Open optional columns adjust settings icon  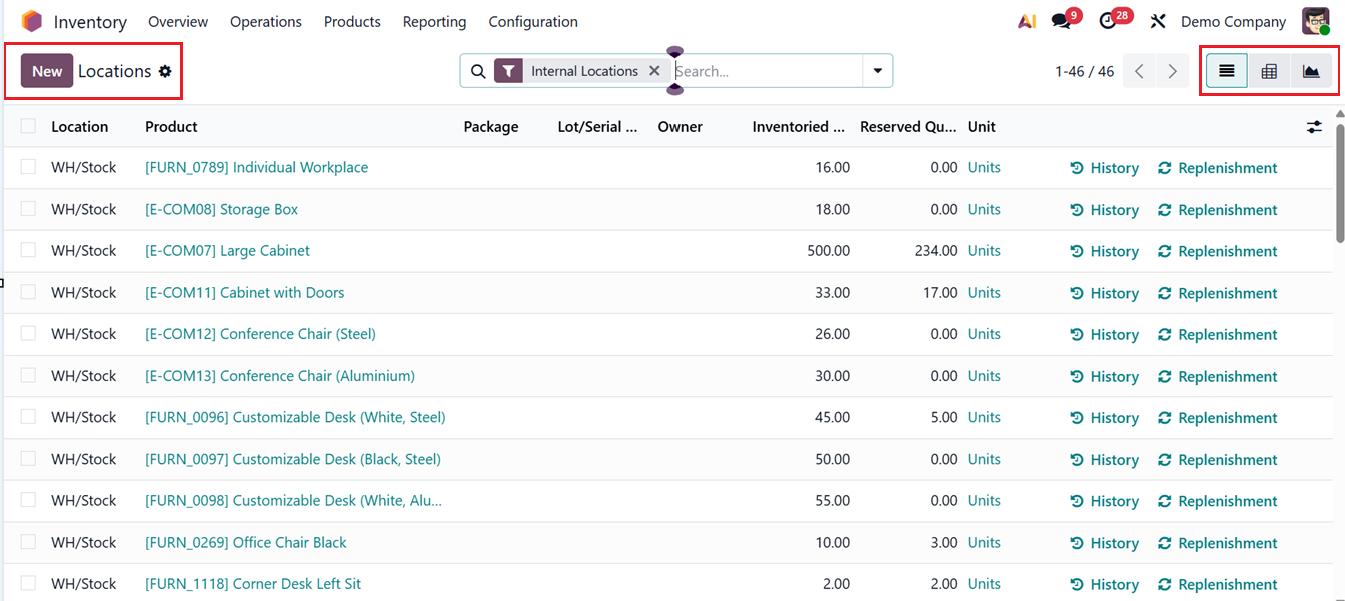point(1314,127)
